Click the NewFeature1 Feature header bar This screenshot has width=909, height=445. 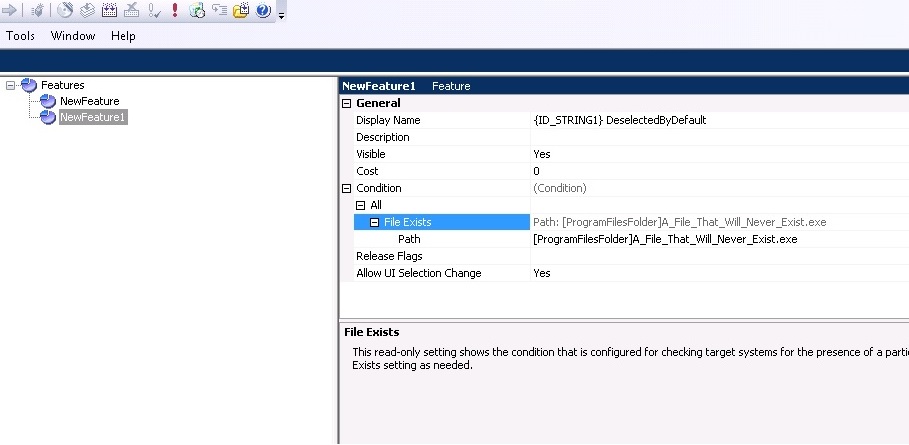coord(624,86)
